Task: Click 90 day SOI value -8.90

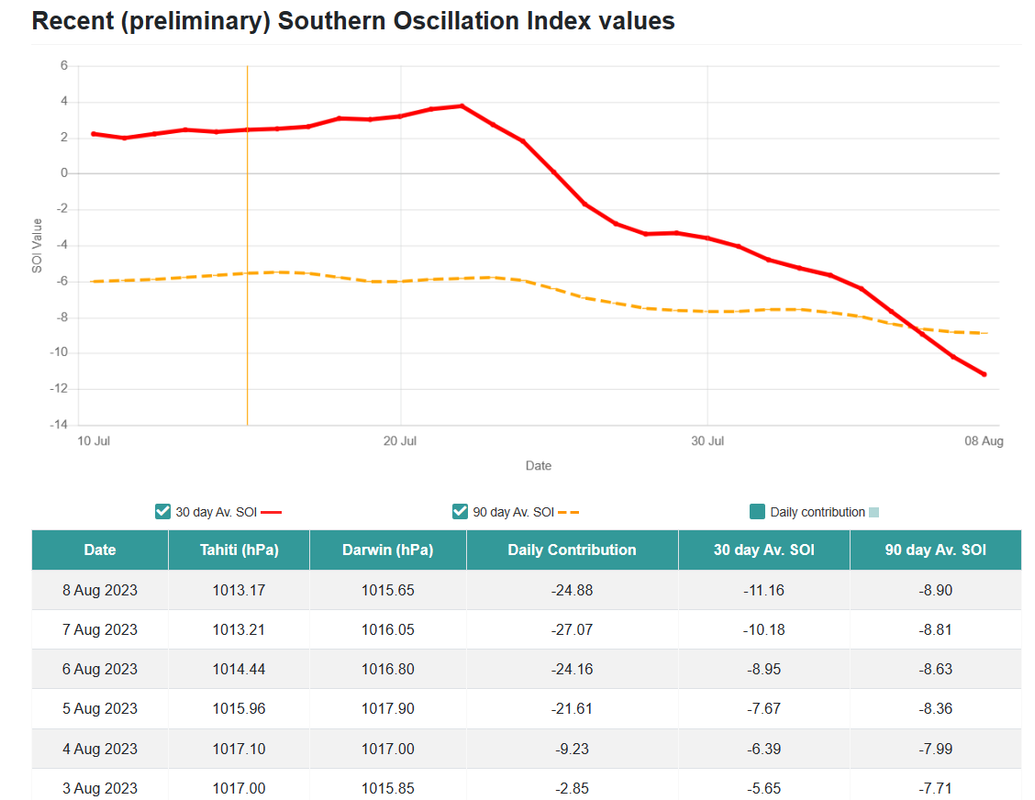Action: pyautogui.click(x=935, y=590)
